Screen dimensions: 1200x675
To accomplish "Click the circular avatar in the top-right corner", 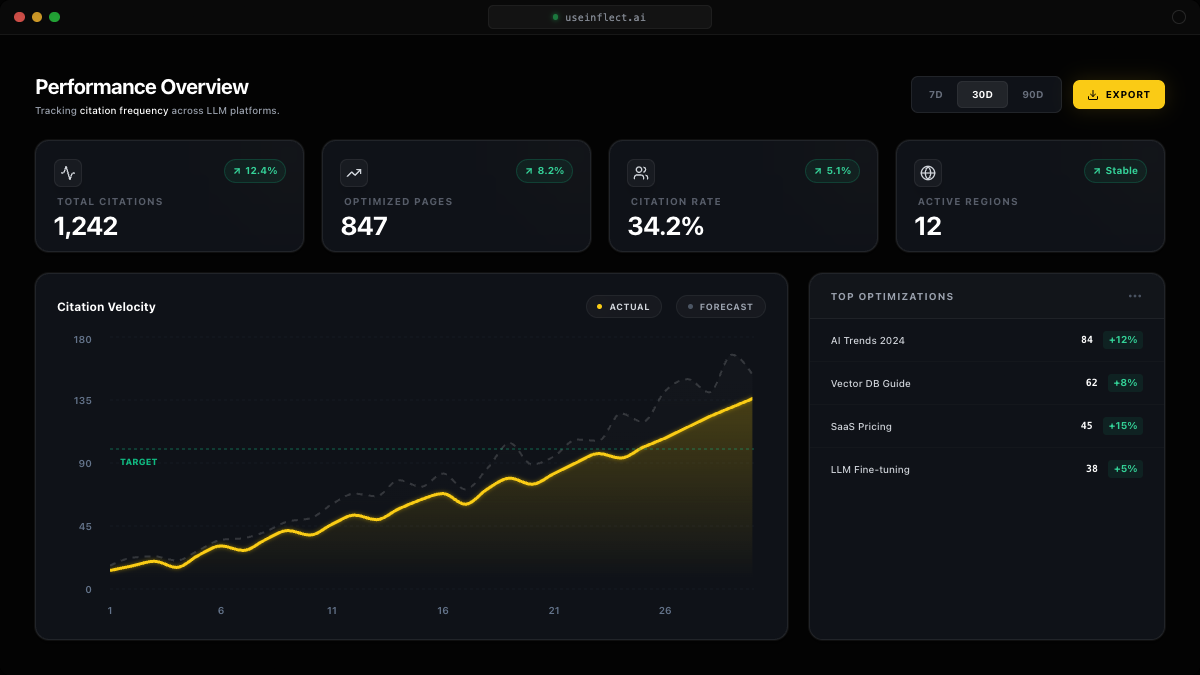I will [1177, 16].
